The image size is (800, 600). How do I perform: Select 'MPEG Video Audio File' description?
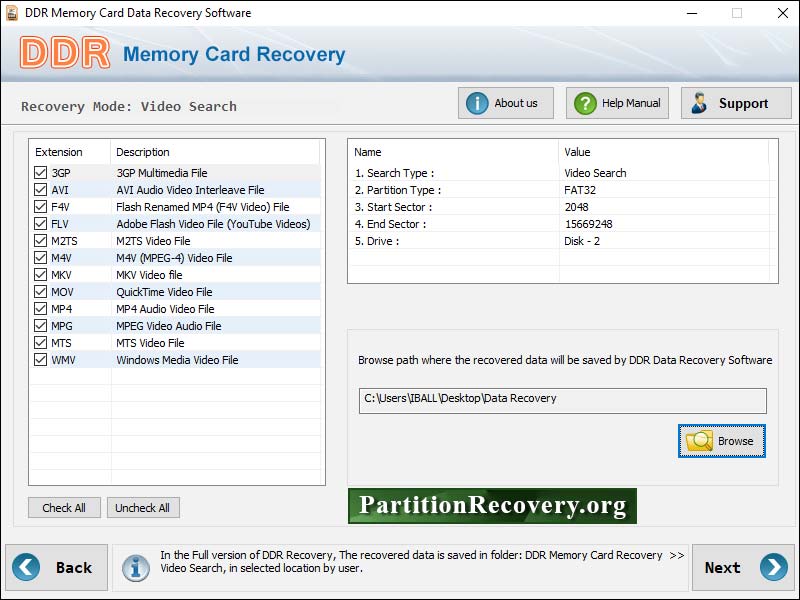coord(169,326)
